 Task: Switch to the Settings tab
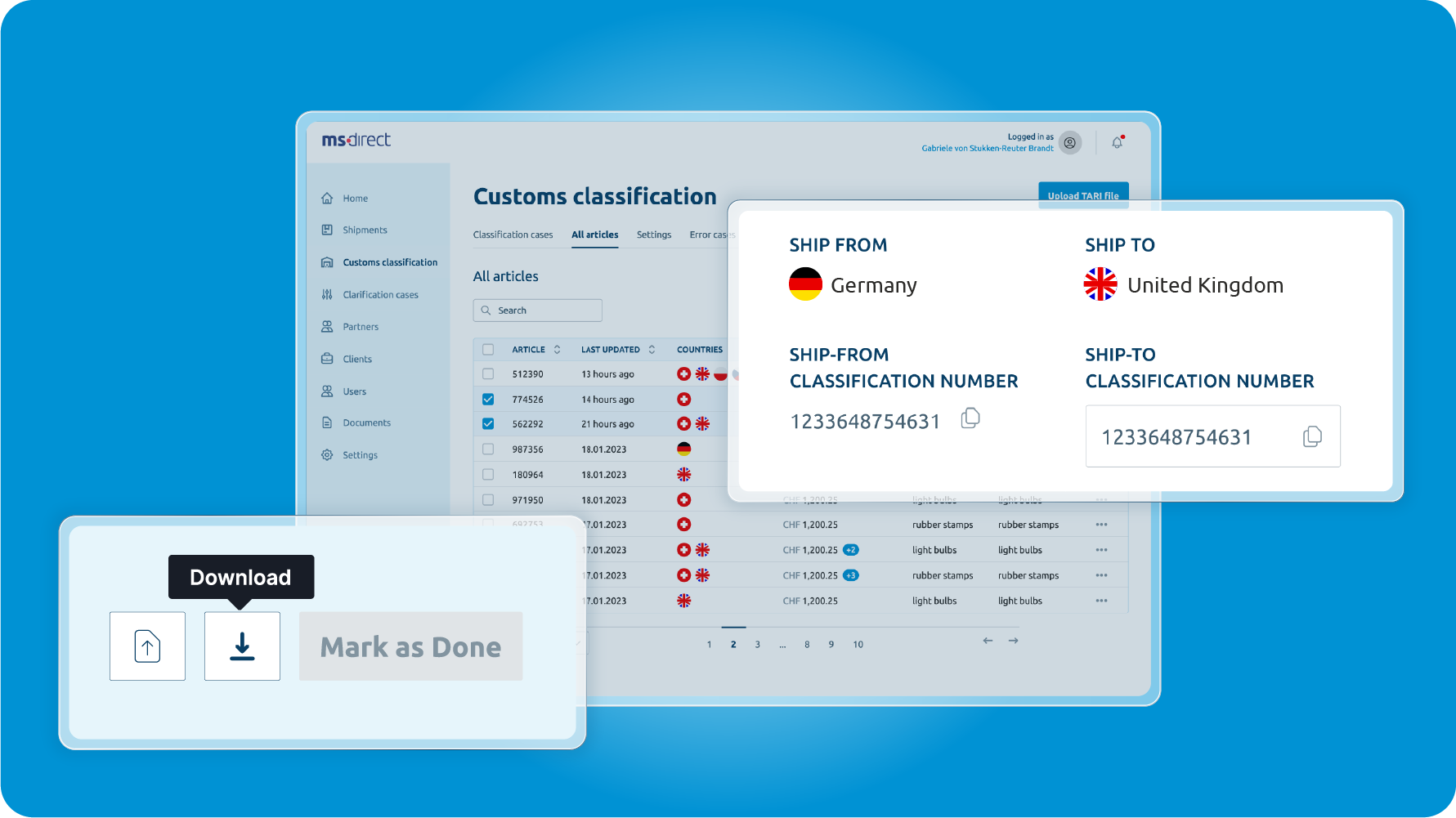tap(654, 235)
